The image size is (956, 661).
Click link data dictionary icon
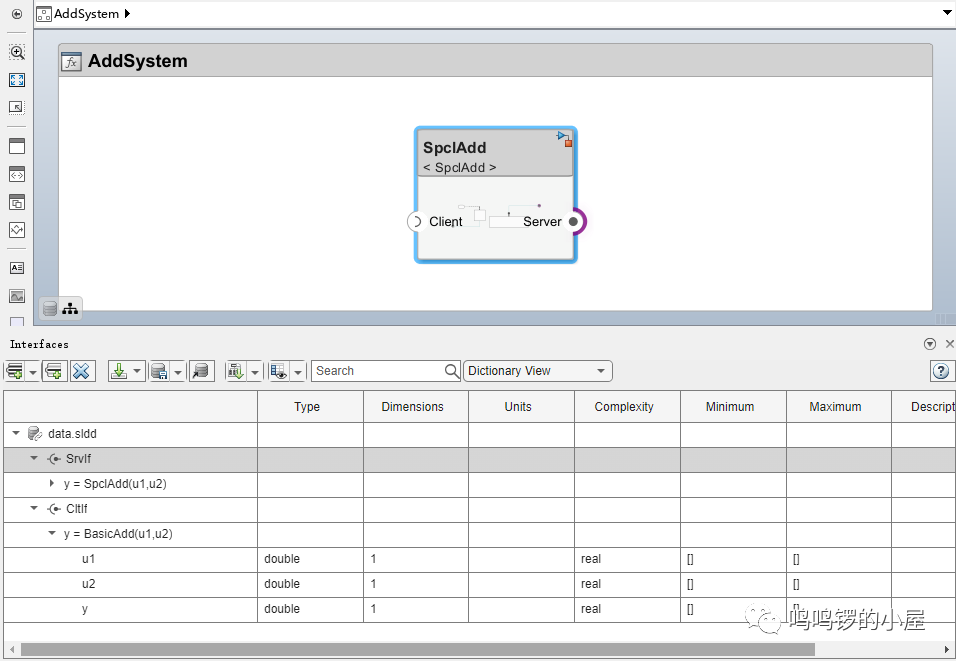pyautogui.click(x=201, y=371)
